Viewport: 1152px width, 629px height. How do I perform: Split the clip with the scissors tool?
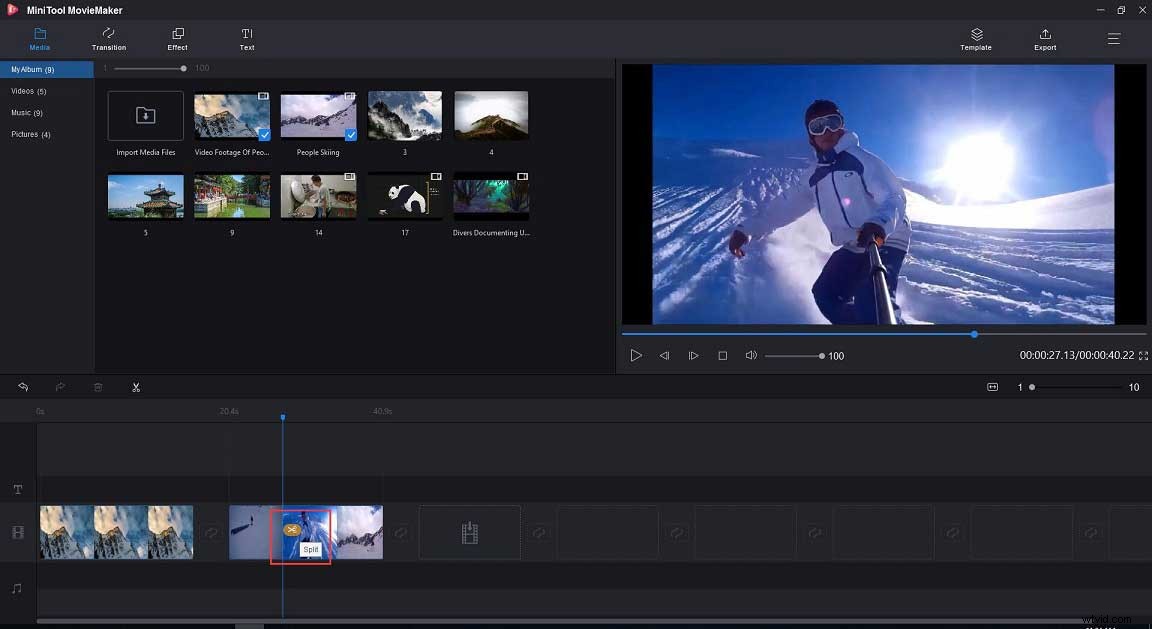coord(136,387)
